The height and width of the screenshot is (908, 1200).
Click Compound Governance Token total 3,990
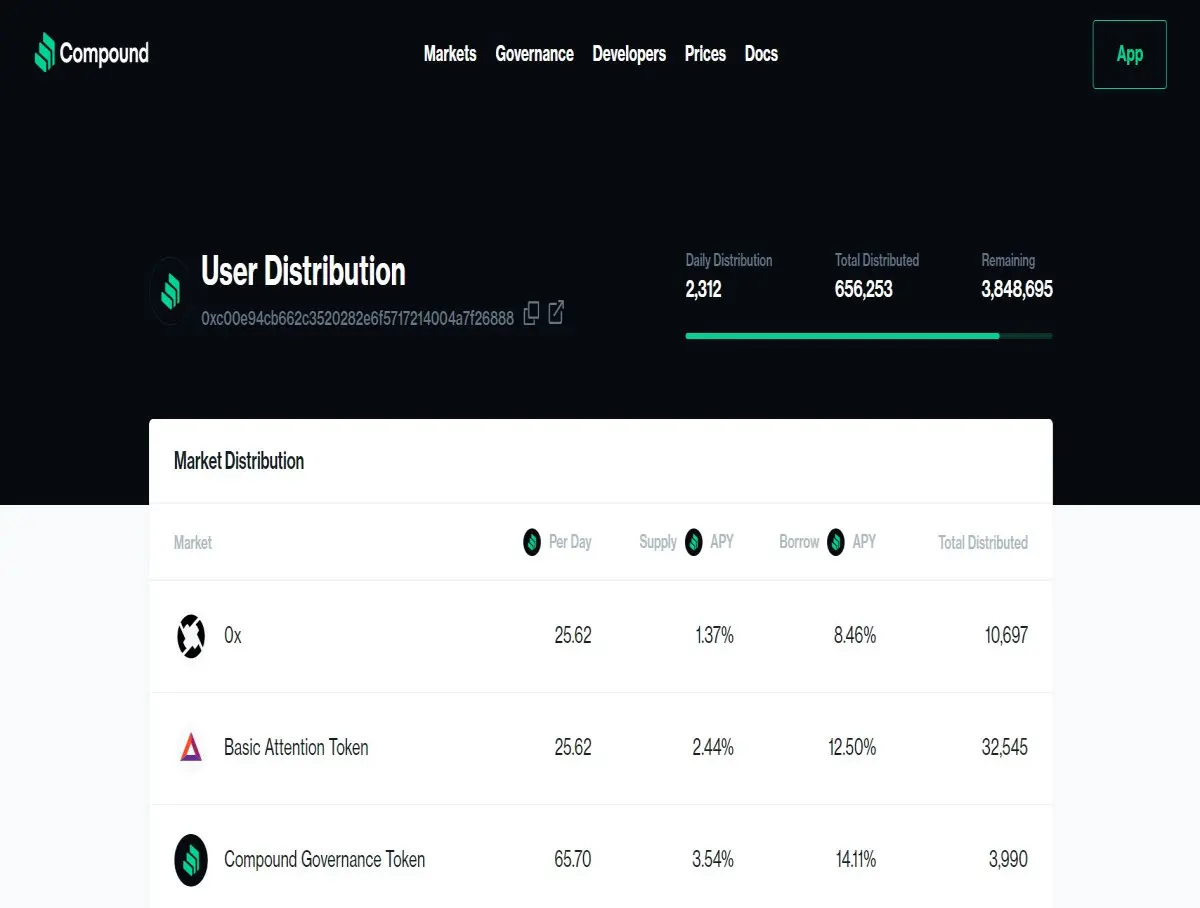click(1008, 860)
